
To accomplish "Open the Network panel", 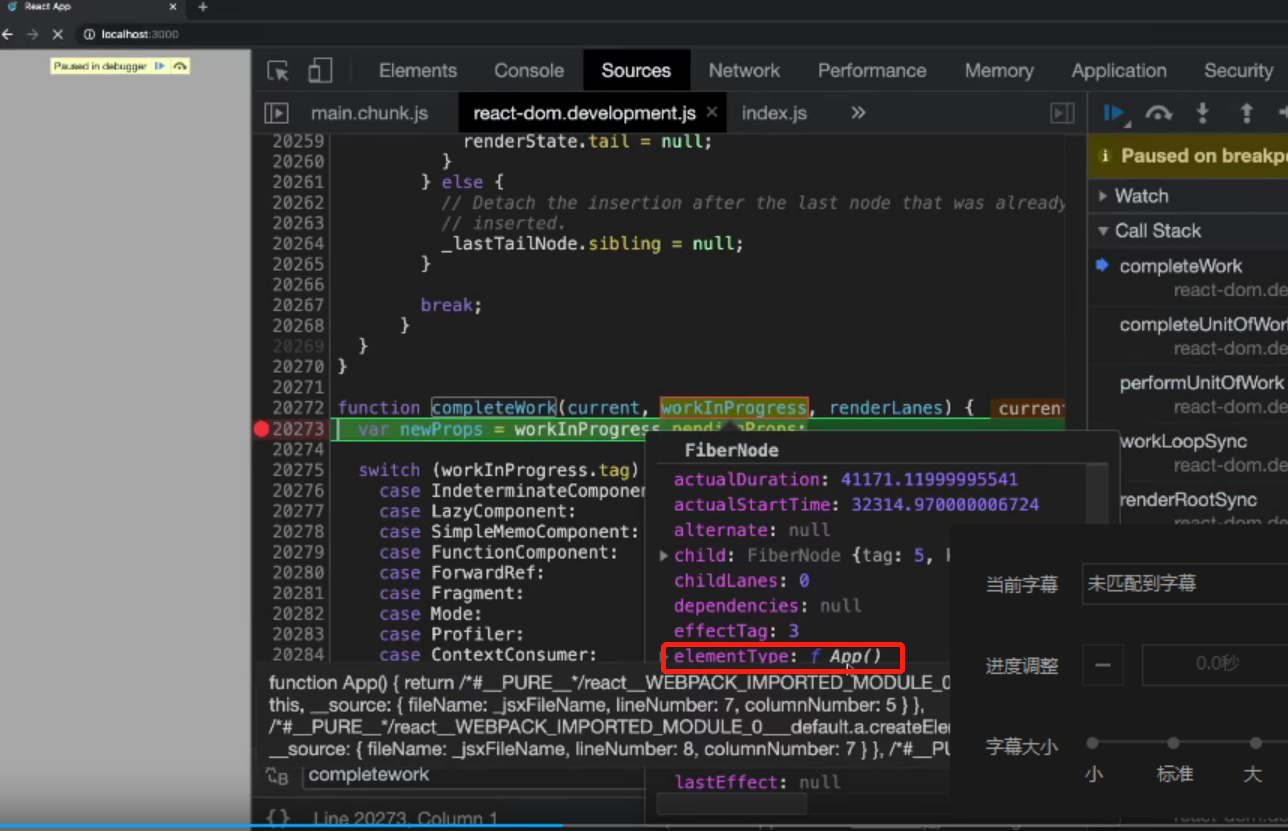I will click(744, 71).
